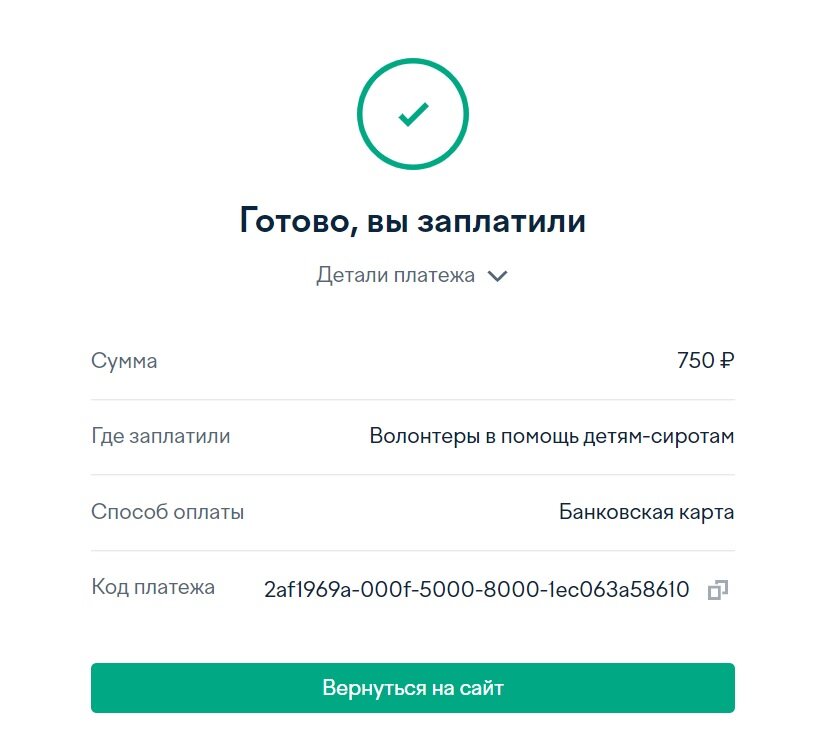Viewport: 831px width, 753px height.
Task: Click the Готово, вы заплатили heading
Action: (412, 221)
